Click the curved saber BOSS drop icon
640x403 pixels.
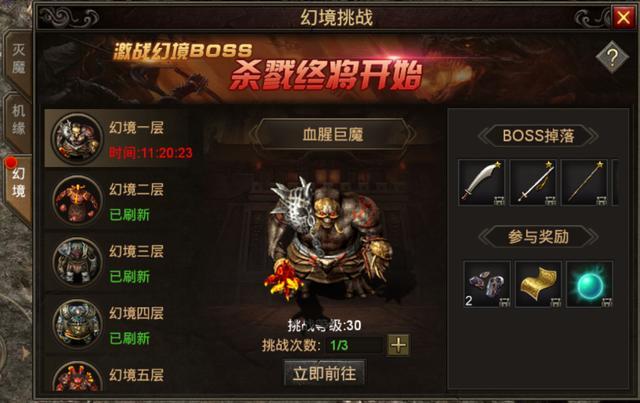click(x=482, y=183)
